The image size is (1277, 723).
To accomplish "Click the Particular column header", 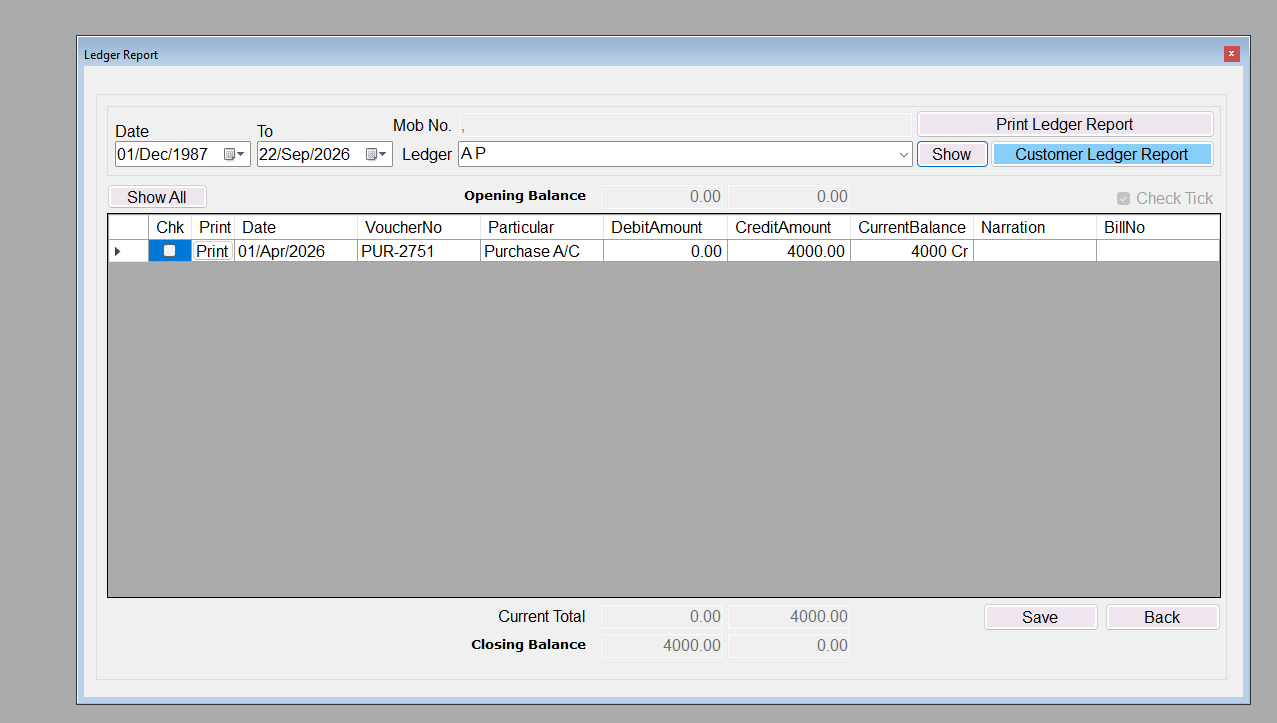I will coord(542,227).
